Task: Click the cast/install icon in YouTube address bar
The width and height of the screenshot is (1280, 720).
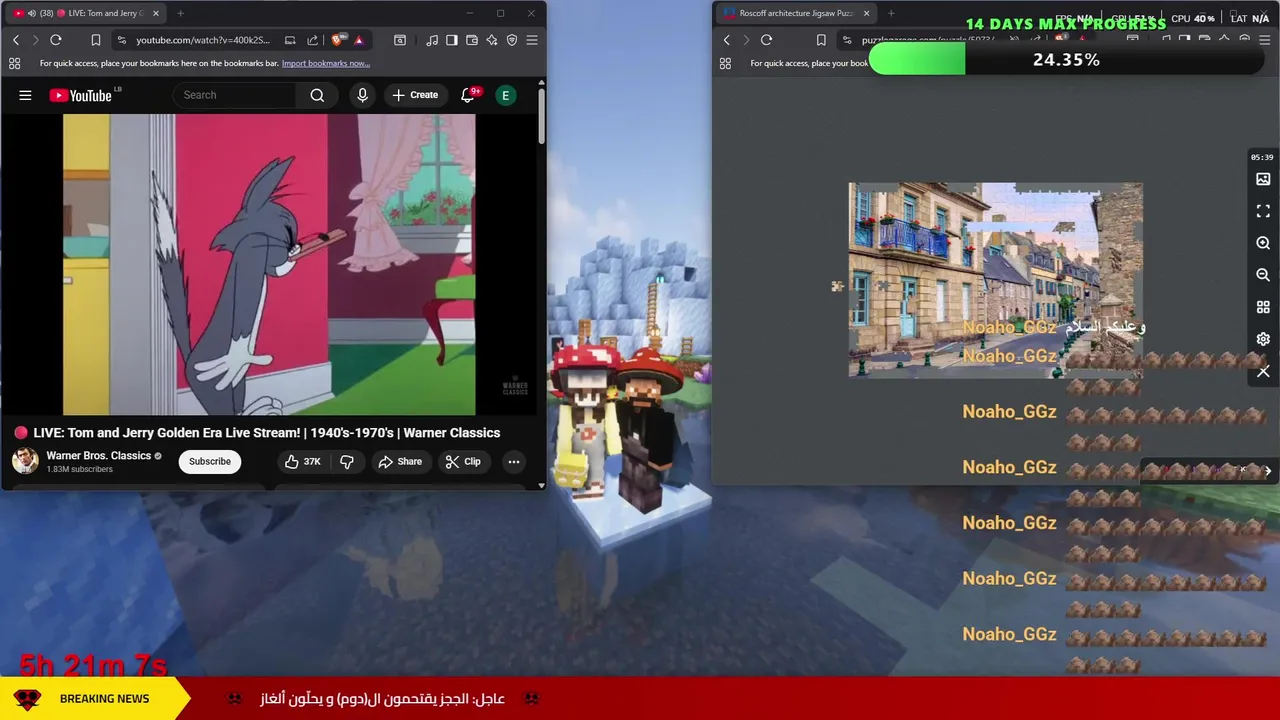Action: [290, 40]
